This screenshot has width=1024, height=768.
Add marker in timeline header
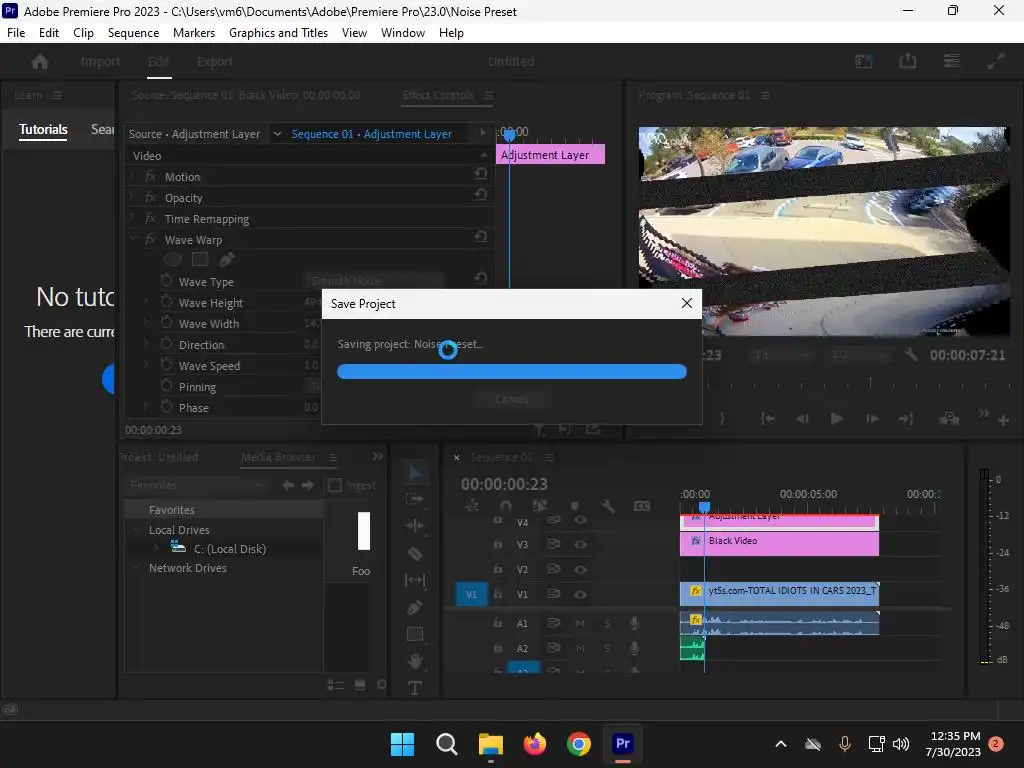pyautogui.click(x=575, y=506)
